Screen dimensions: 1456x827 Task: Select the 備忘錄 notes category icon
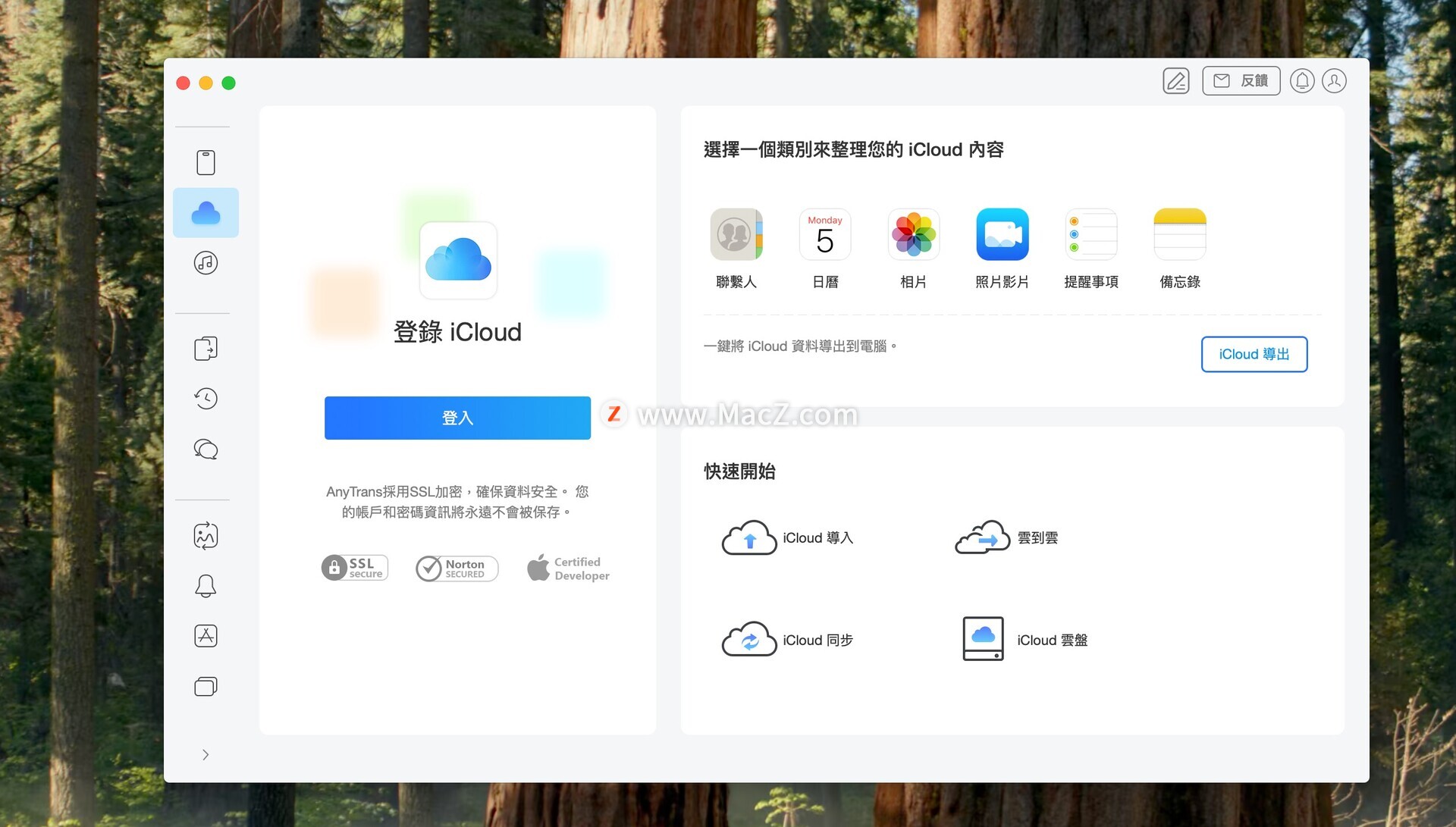point(1180,234)
